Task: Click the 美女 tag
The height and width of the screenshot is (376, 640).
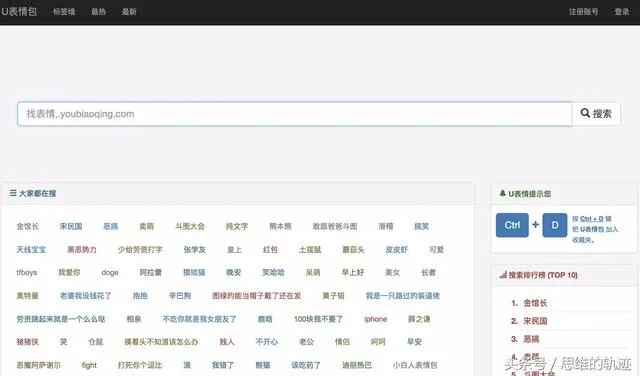Action: pyautogui.click(x=392, y=272)
